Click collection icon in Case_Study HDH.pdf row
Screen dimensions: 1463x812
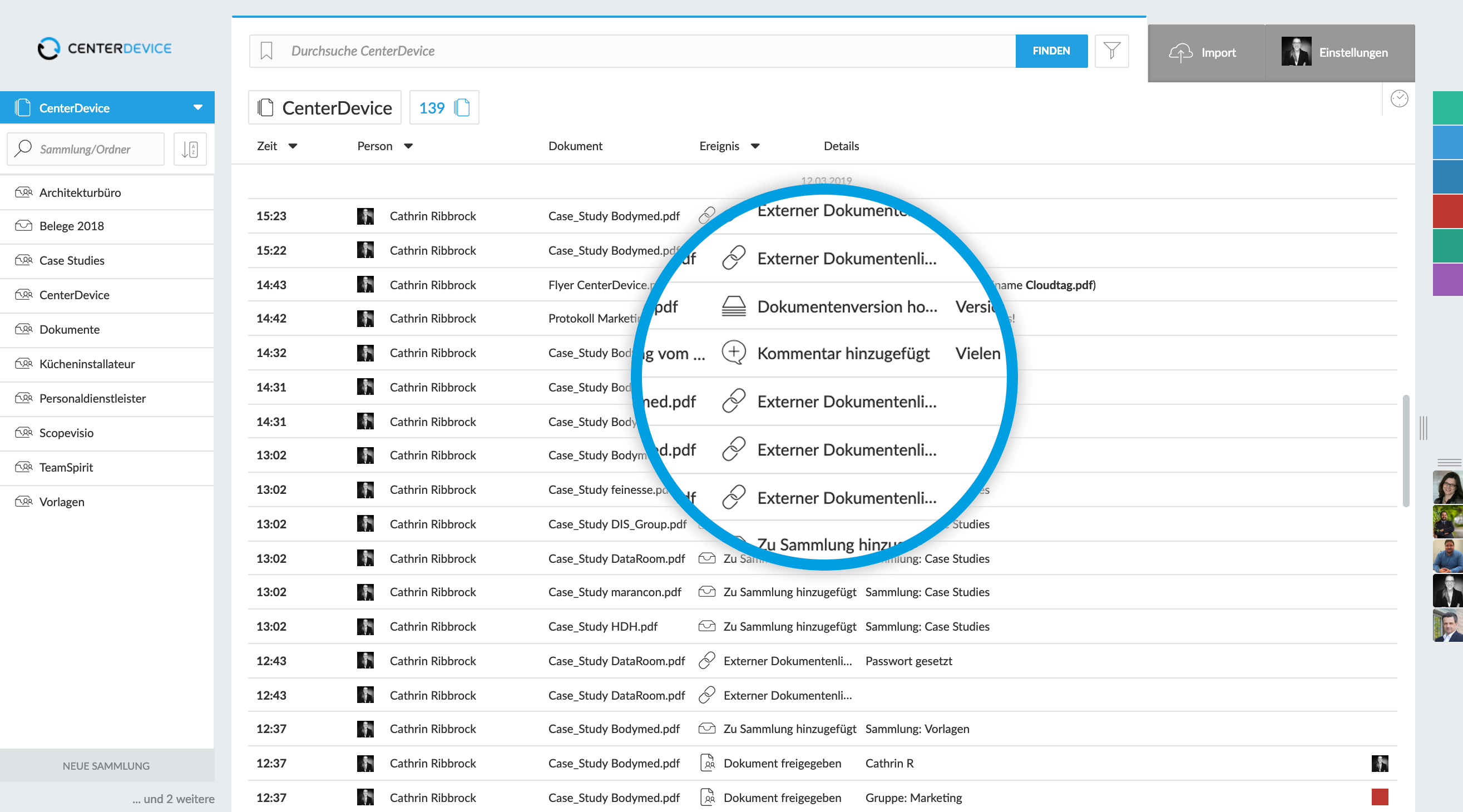706,626
